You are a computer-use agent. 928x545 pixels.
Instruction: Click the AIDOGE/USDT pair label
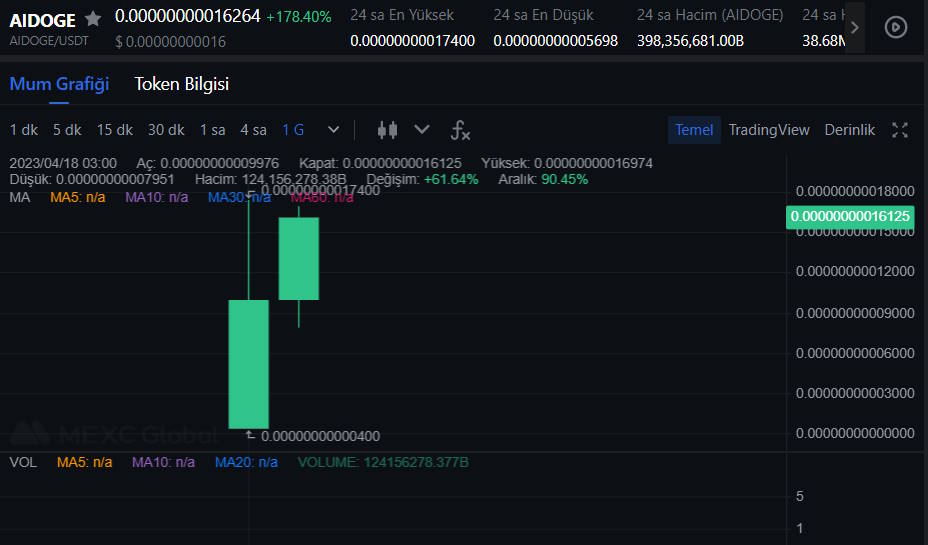click(49, 41)
